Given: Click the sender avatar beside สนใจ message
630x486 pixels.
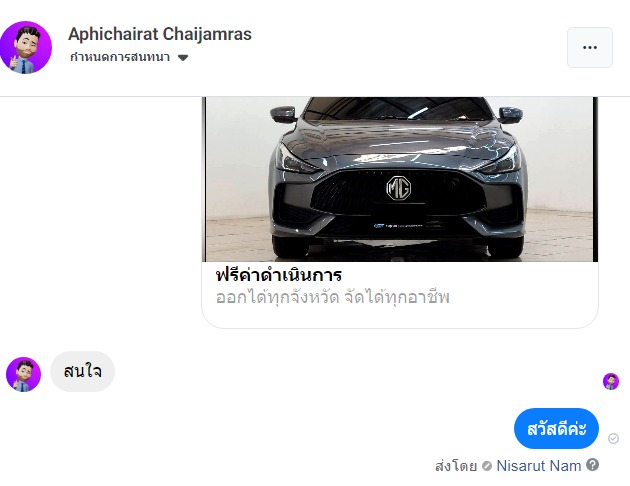Looking at the screenshot, I should point(23,374).
